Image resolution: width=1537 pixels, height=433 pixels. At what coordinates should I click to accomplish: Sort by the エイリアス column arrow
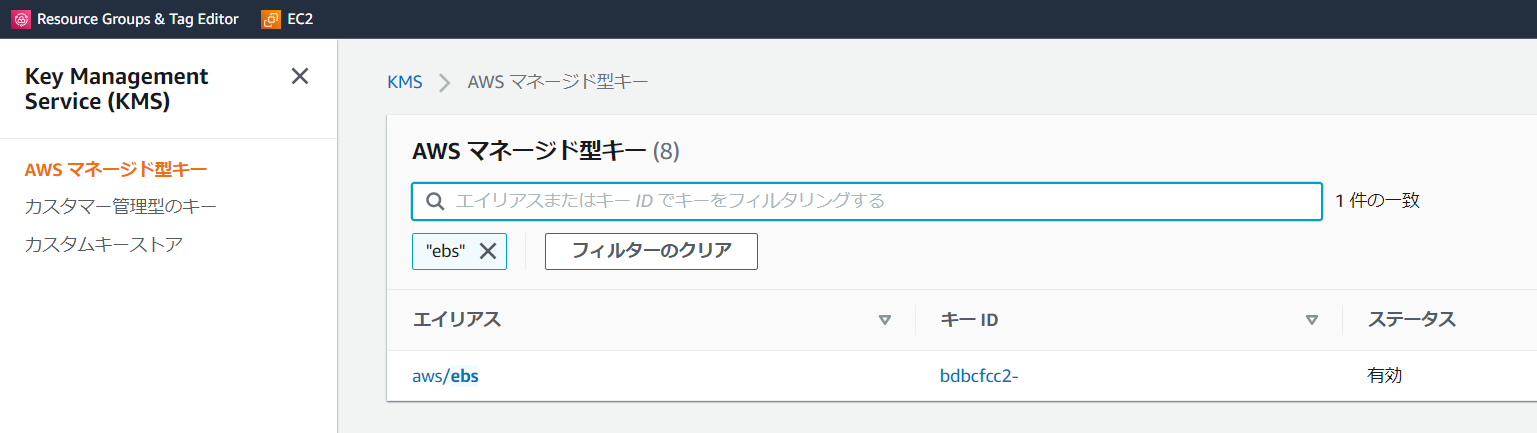[884, 320]
